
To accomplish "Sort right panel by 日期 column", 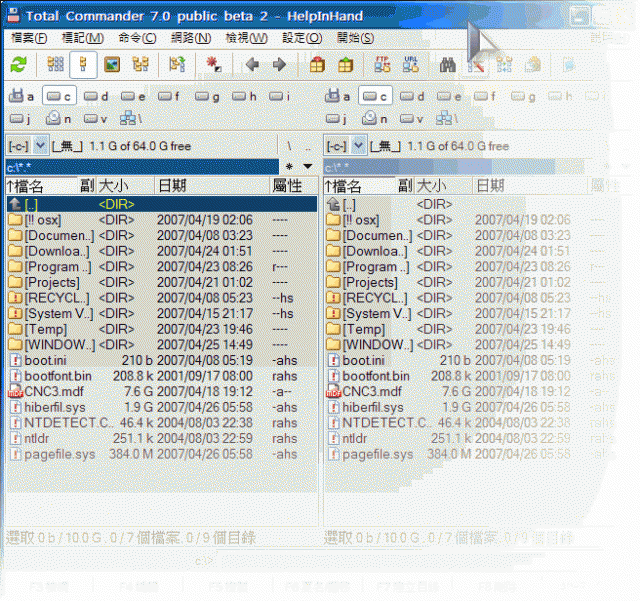I will pyautogui.click(x=530, y=186).
